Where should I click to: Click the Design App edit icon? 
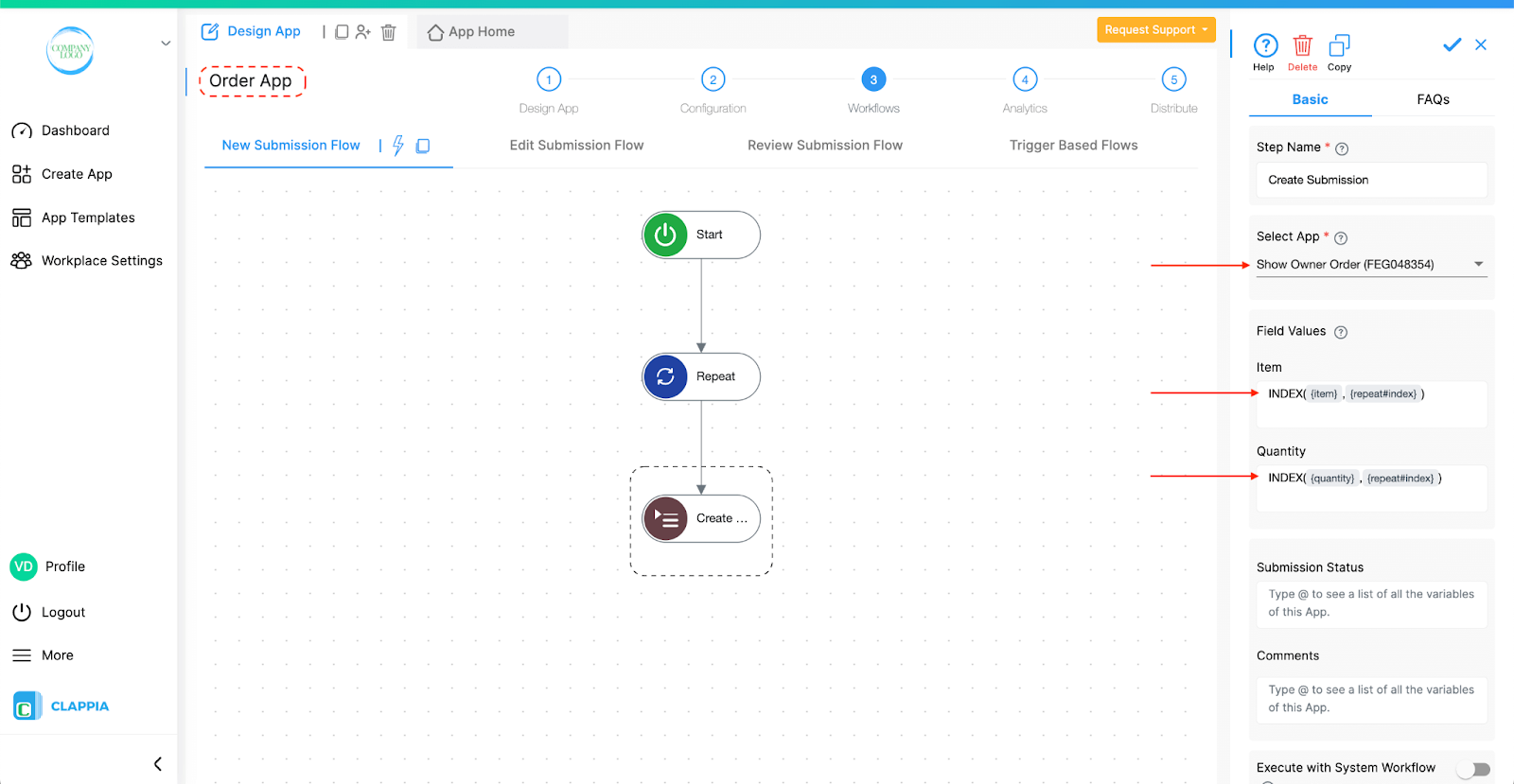point(210,32)
